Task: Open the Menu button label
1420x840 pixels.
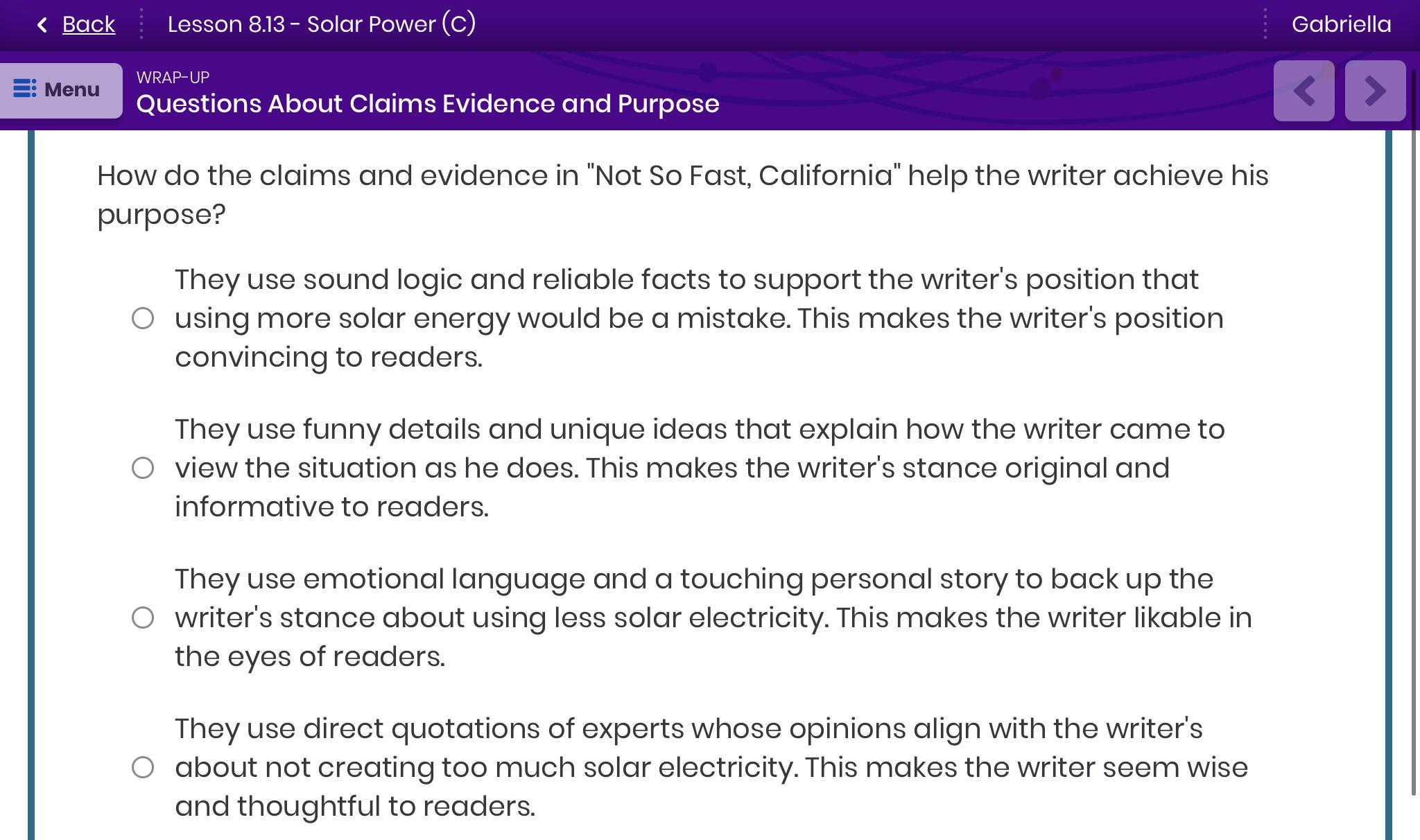Action: pos(71,90)
